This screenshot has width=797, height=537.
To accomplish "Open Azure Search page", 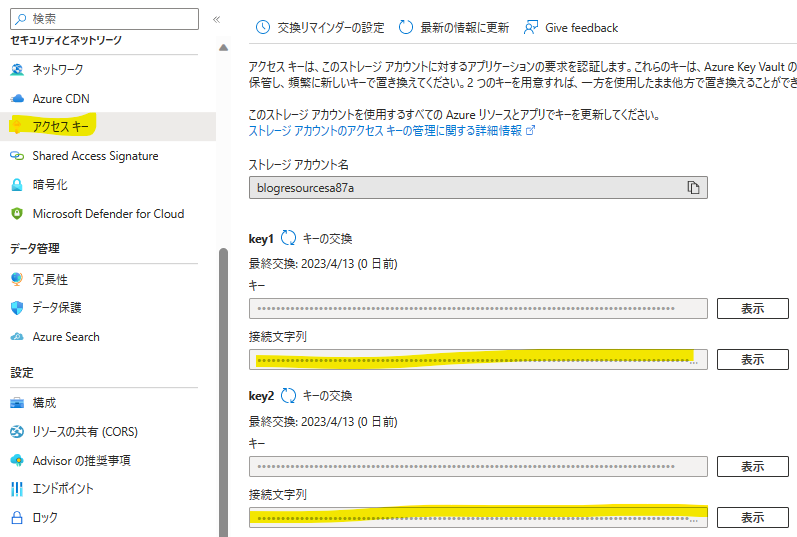I will (x=66, y=337).
